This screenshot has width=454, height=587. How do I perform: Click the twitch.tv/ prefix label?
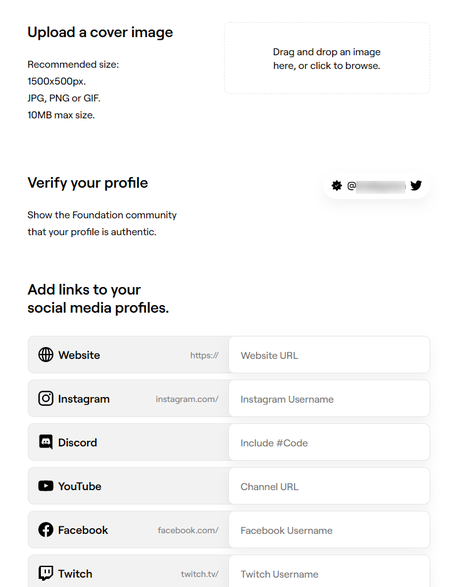pyautogui.click(x=200, y=574)
